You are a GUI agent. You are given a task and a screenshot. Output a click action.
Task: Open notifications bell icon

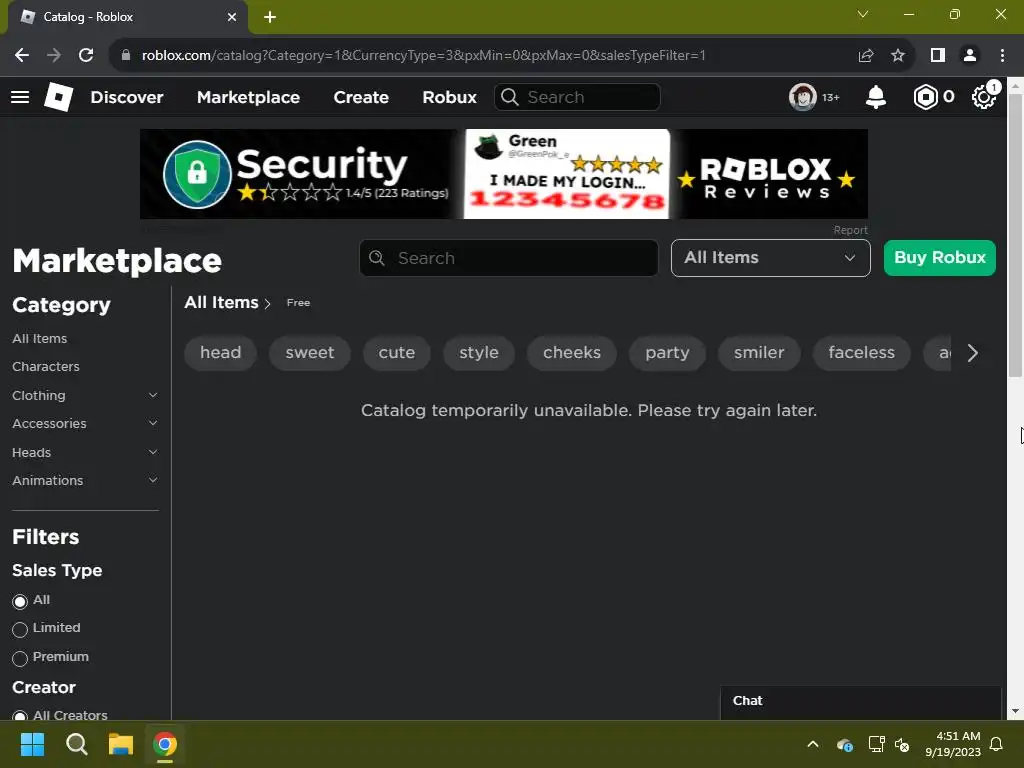(875, 97)
